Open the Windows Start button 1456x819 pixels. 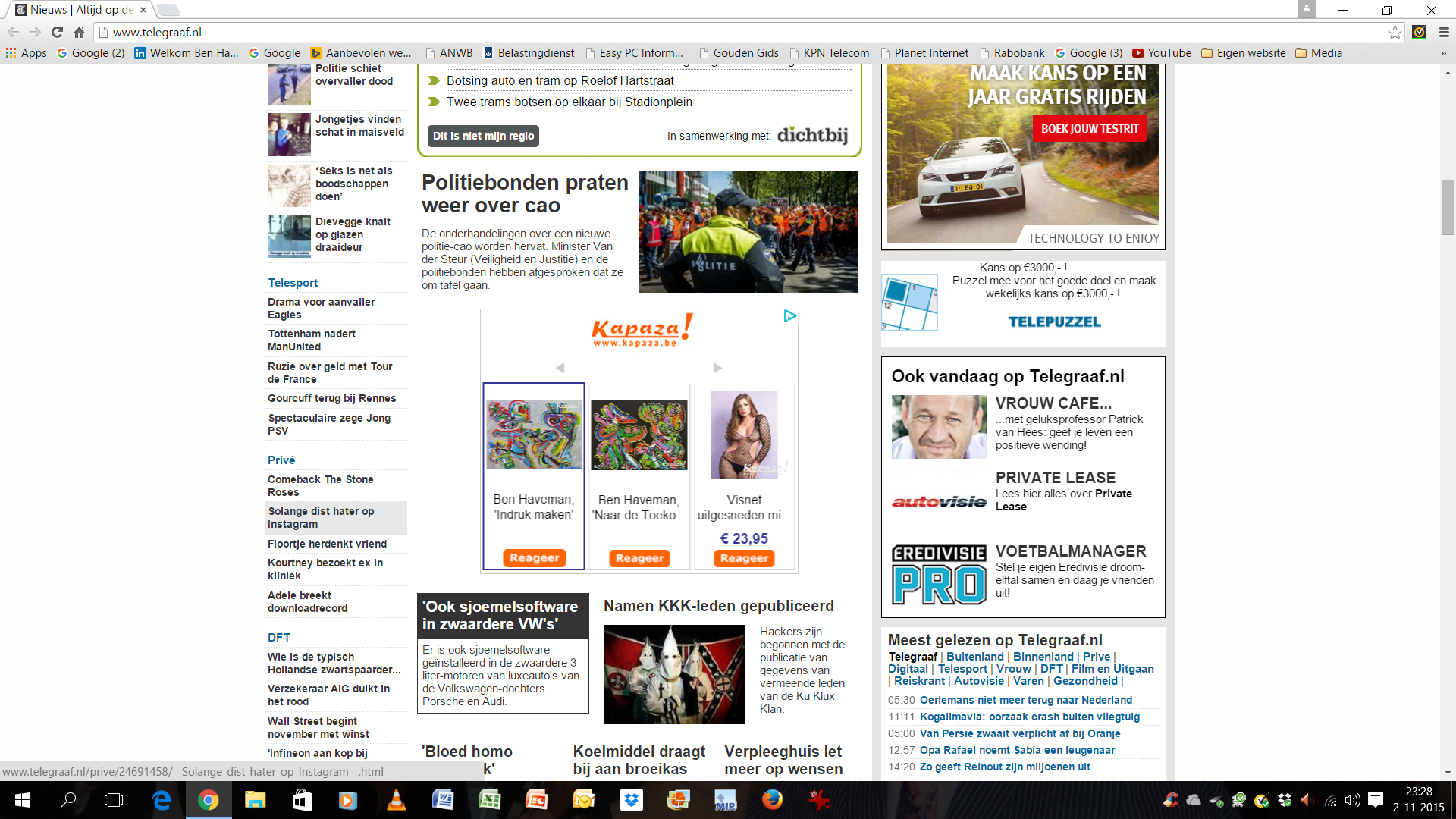[x=22, y=800]
